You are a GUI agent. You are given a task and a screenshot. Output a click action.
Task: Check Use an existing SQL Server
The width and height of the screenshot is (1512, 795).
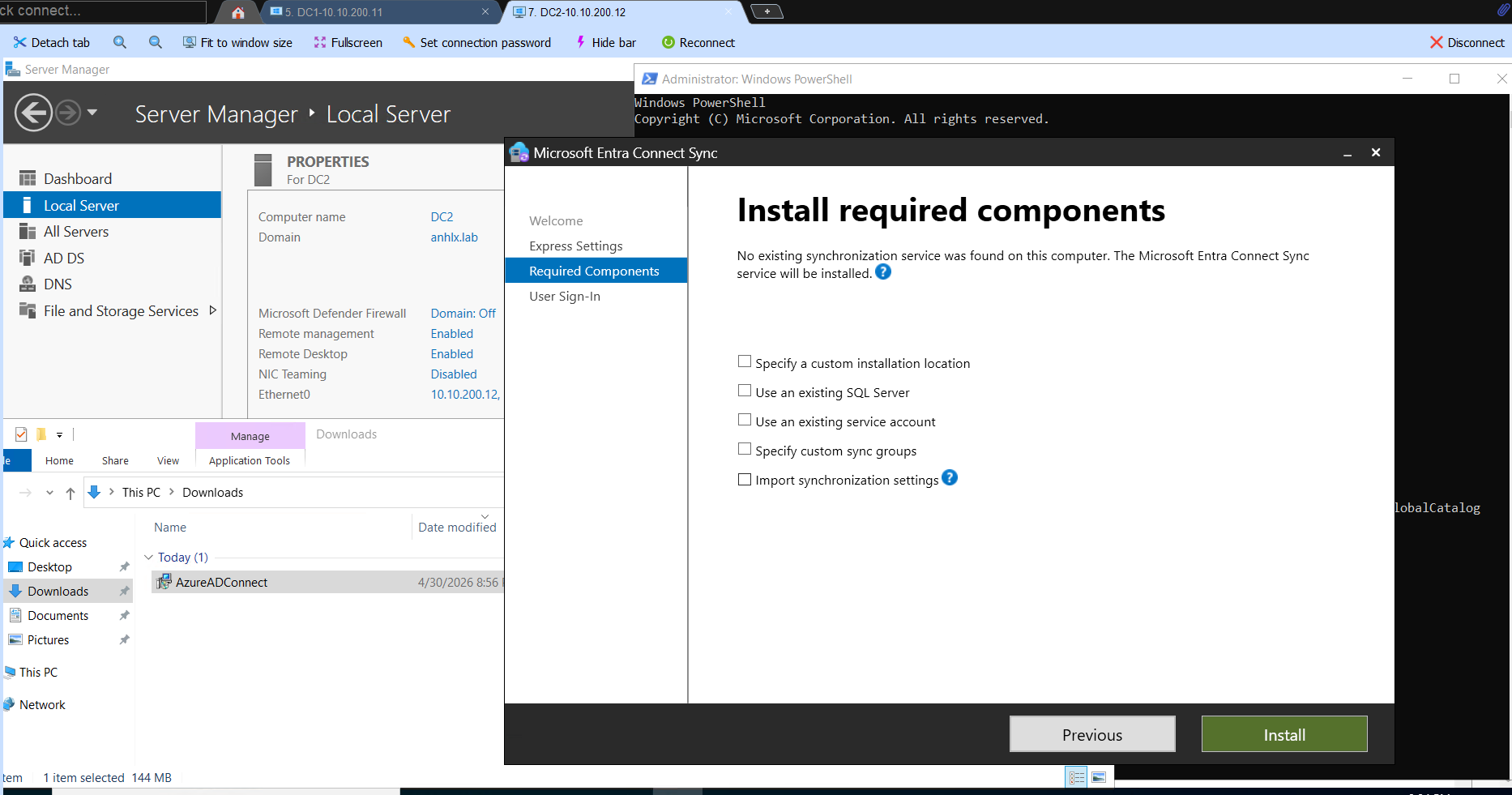pyautogui.click(x=745, y=391)
